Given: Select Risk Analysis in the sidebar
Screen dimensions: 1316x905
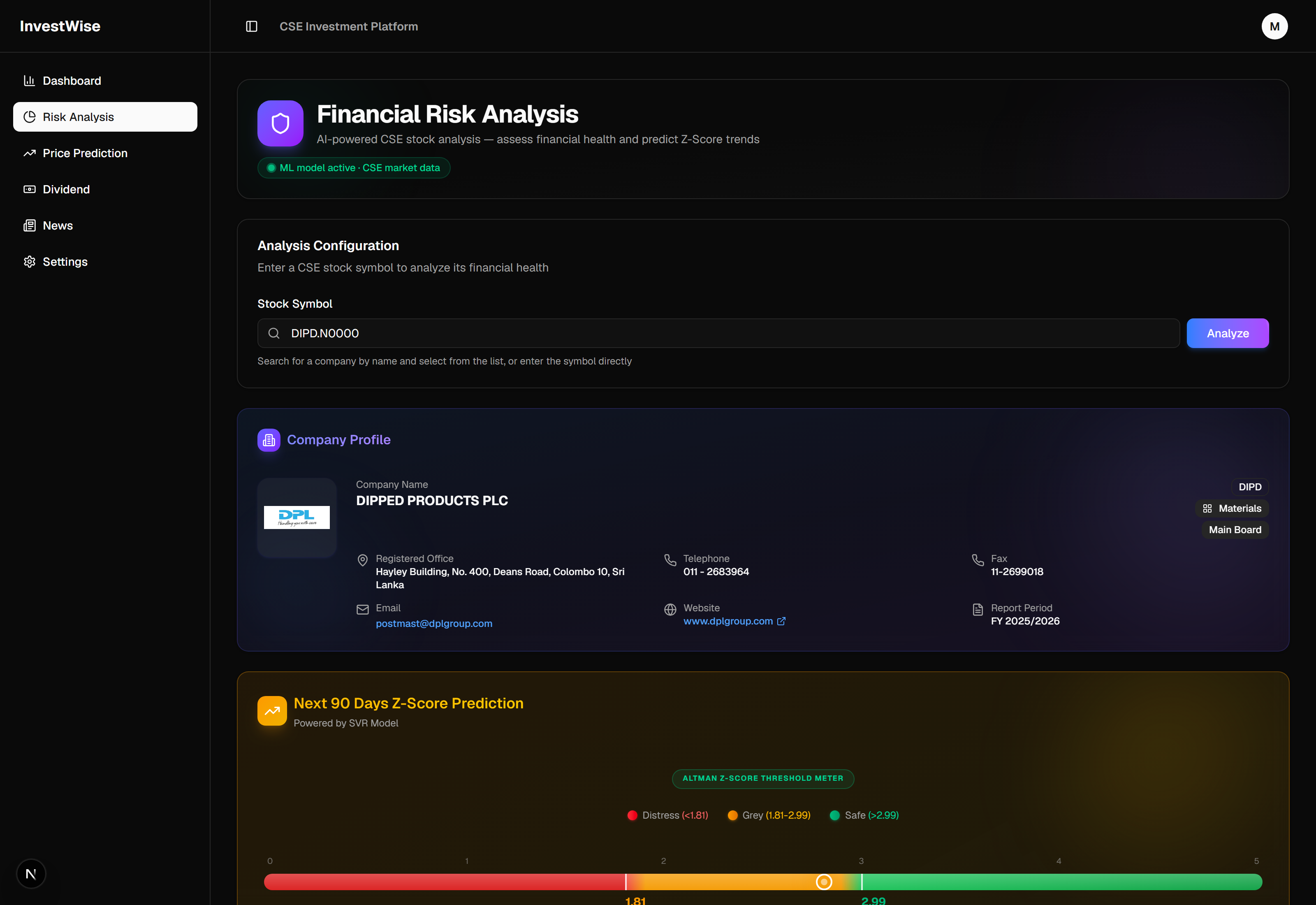Looking at the screenshot, I should pyautogui.click(x=105, y=117).
